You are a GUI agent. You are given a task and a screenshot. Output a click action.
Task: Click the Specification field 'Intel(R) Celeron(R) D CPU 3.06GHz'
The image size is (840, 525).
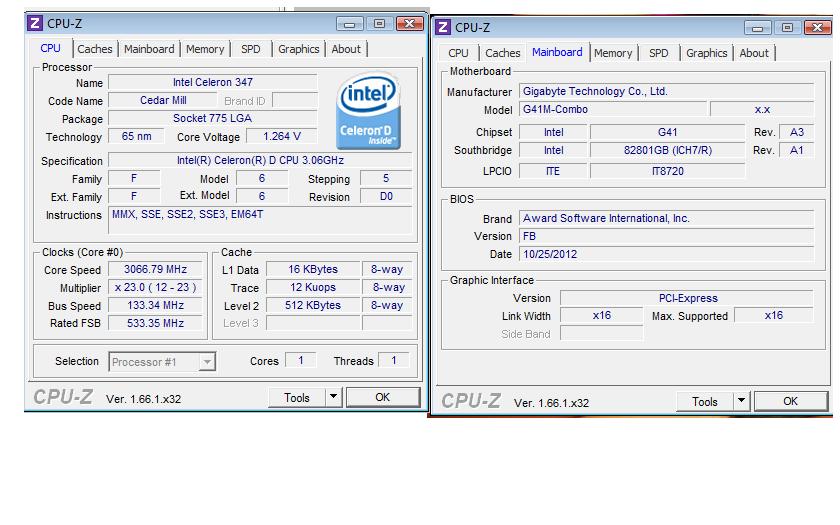point(260,160)
